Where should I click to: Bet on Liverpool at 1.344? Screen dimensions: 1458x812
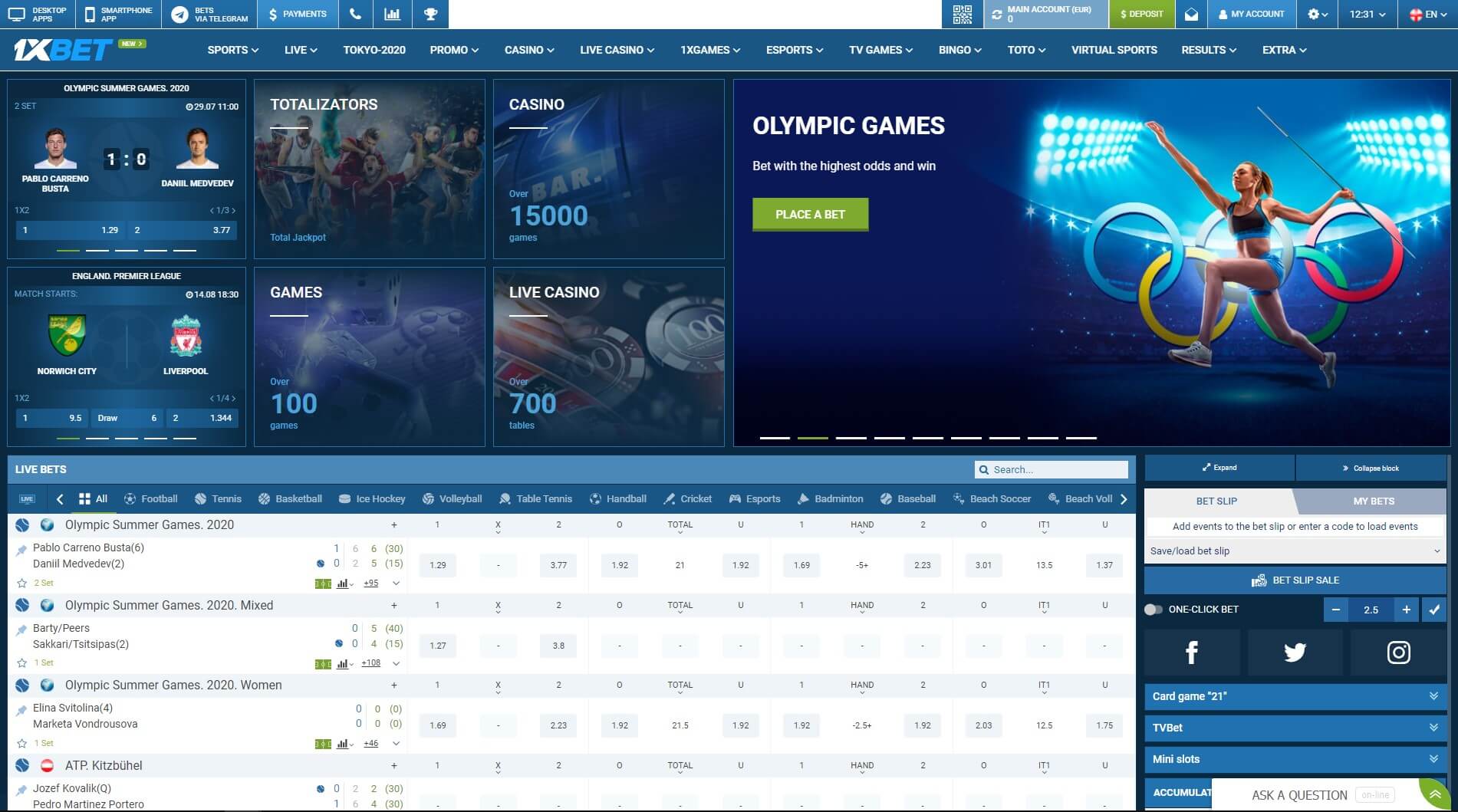point(202,418)
